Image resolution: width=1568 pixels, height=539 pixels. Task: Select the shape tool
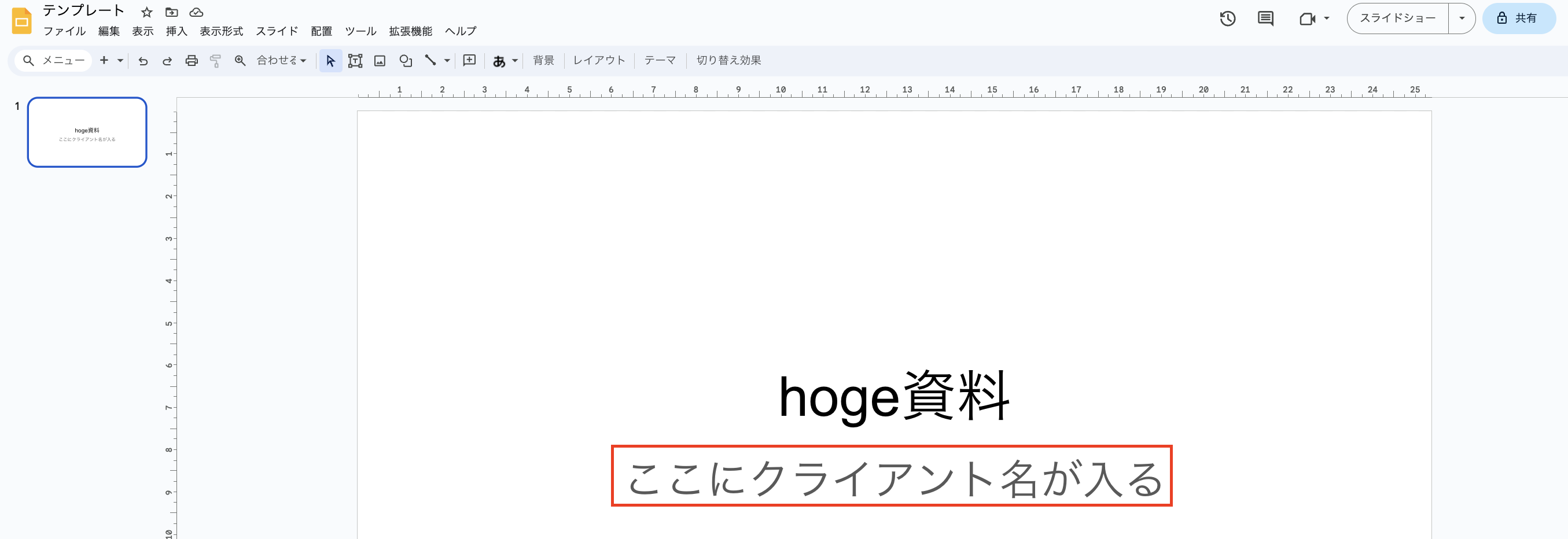point(406,60)
